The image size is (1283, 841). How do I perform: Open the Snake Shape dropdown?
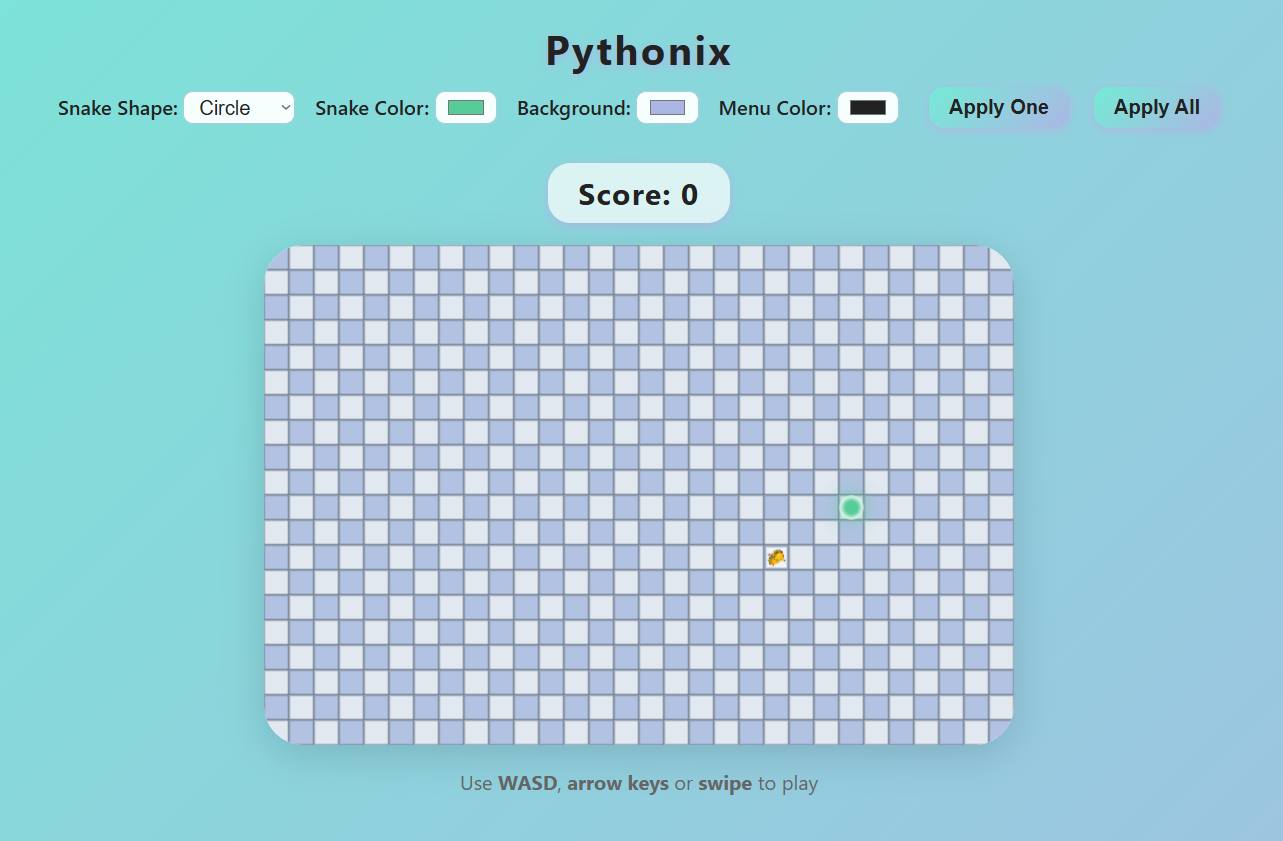point(238,108)
